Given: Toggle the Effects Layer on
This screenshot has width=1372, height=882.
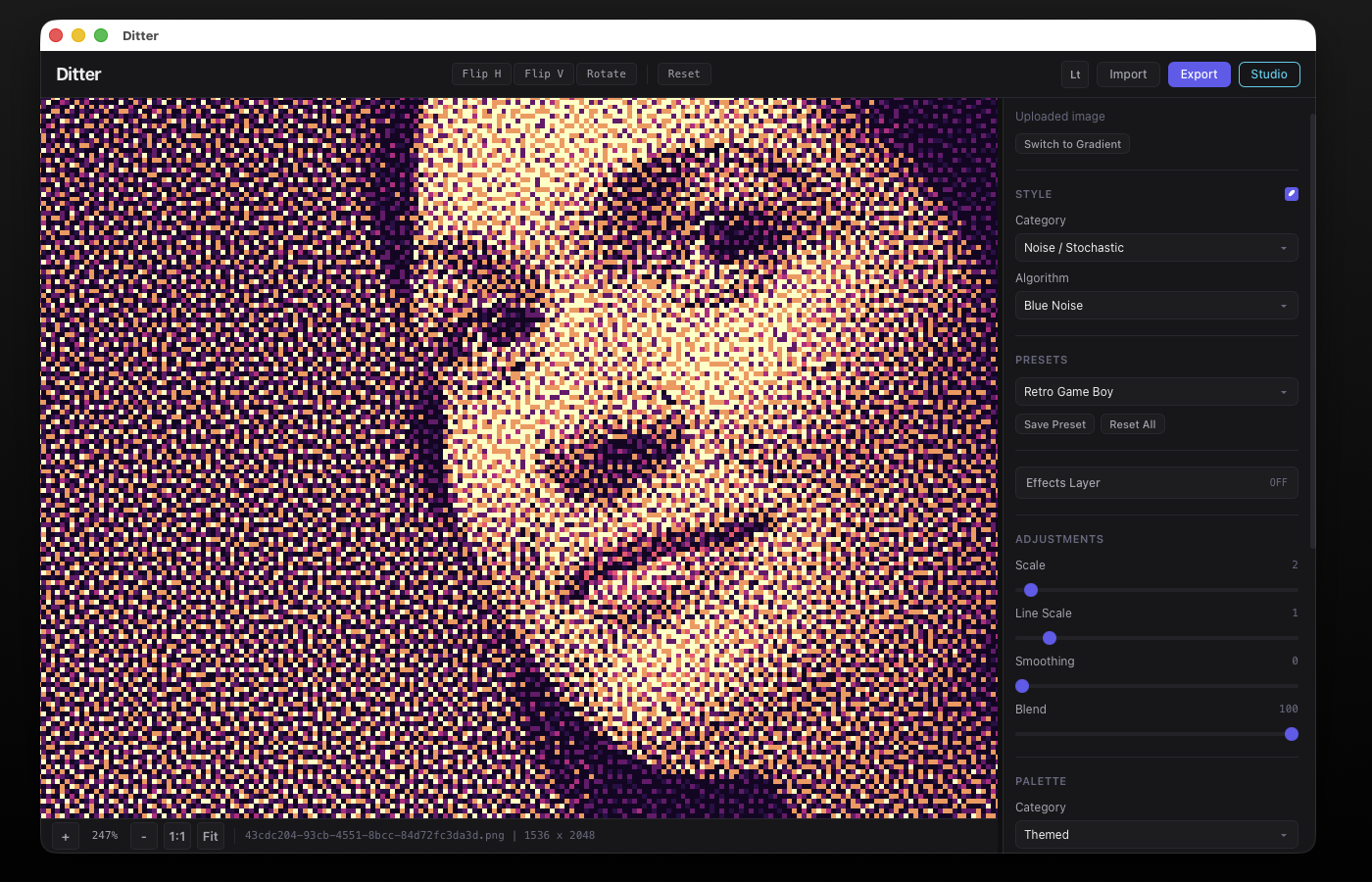Looking at the screenshot, I should coord(1156,483).
